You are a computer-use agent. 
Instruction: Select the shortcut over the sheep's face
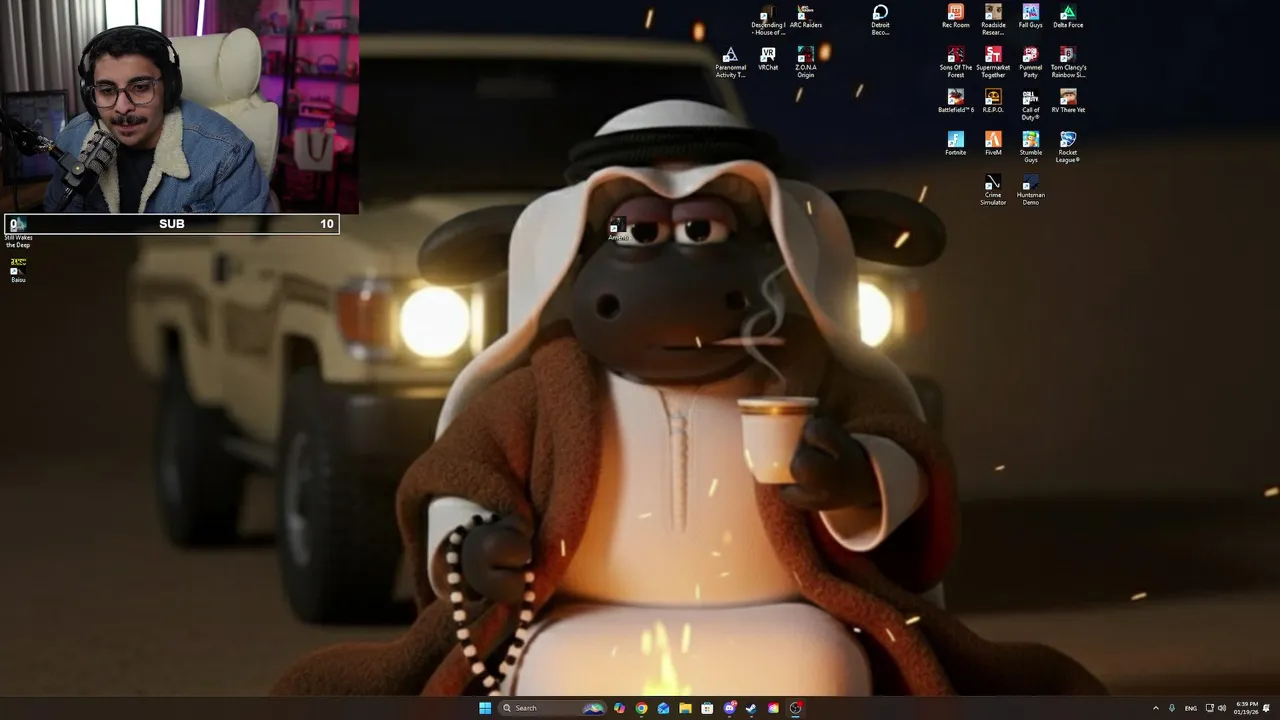tap(618, 230)
